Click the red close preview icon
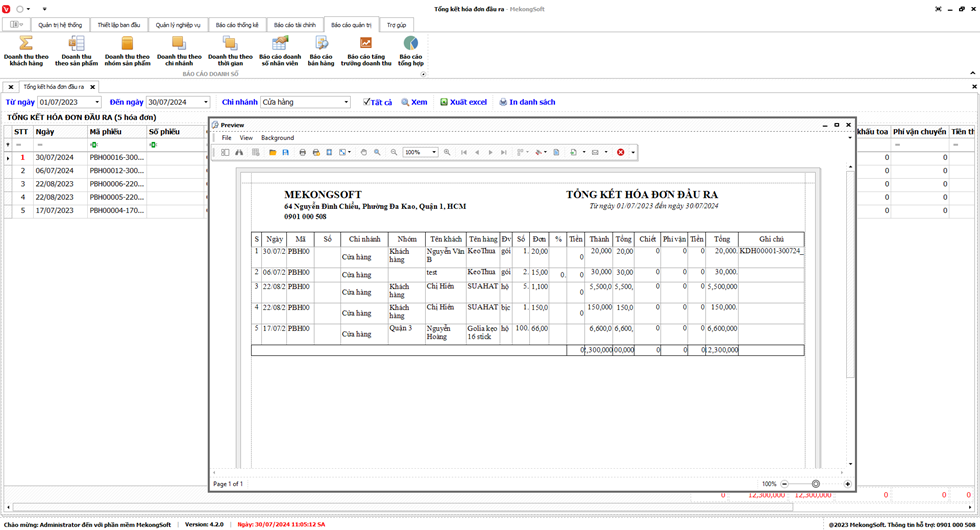 620,152
